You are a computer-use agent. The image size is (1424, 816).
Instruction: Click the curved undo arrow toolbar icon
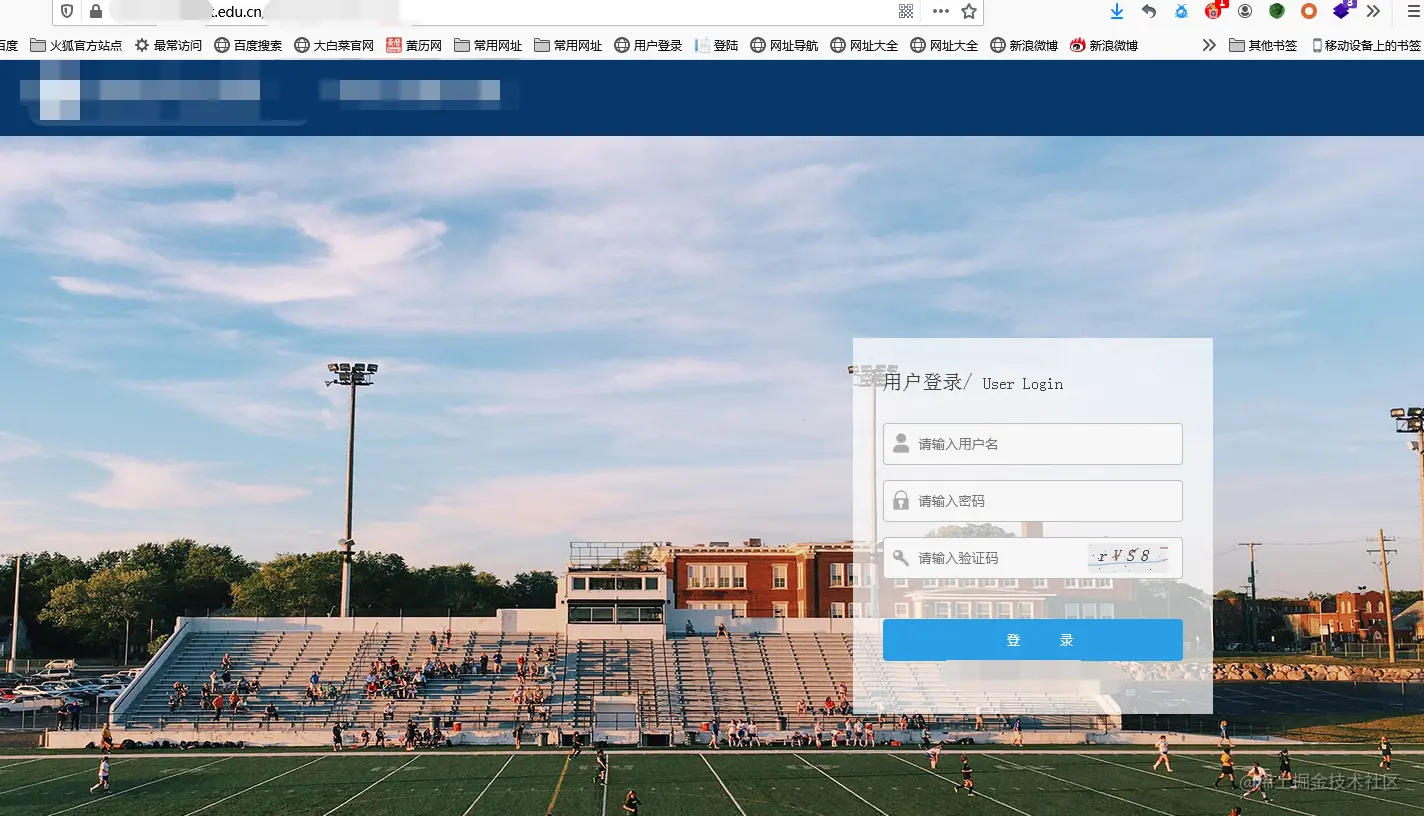(1149, 12)
